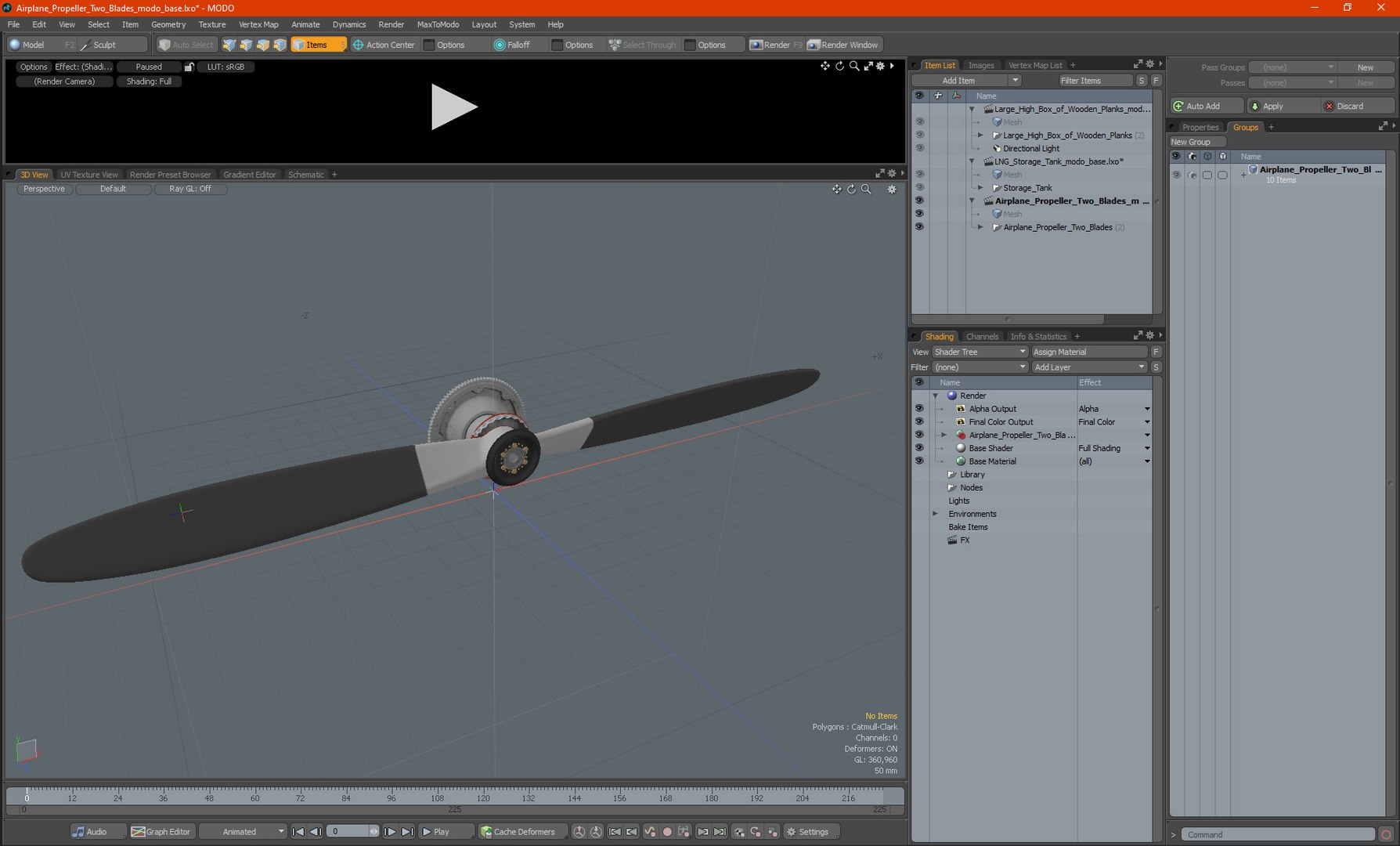This screenshot has height=846, width=1400.
Task: Click frame 60 on timeline ruler
Action: 254,798
